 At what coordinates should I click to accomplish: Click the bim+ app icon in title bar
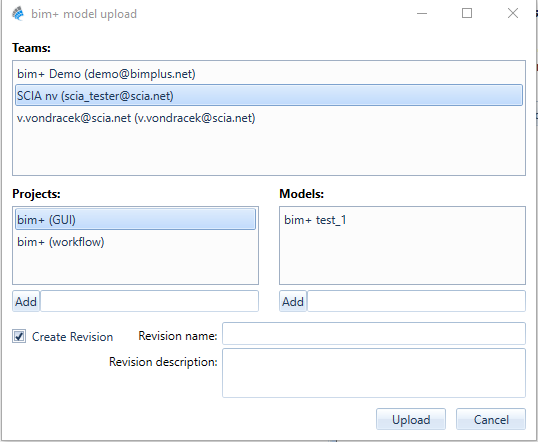pos(18,14)
